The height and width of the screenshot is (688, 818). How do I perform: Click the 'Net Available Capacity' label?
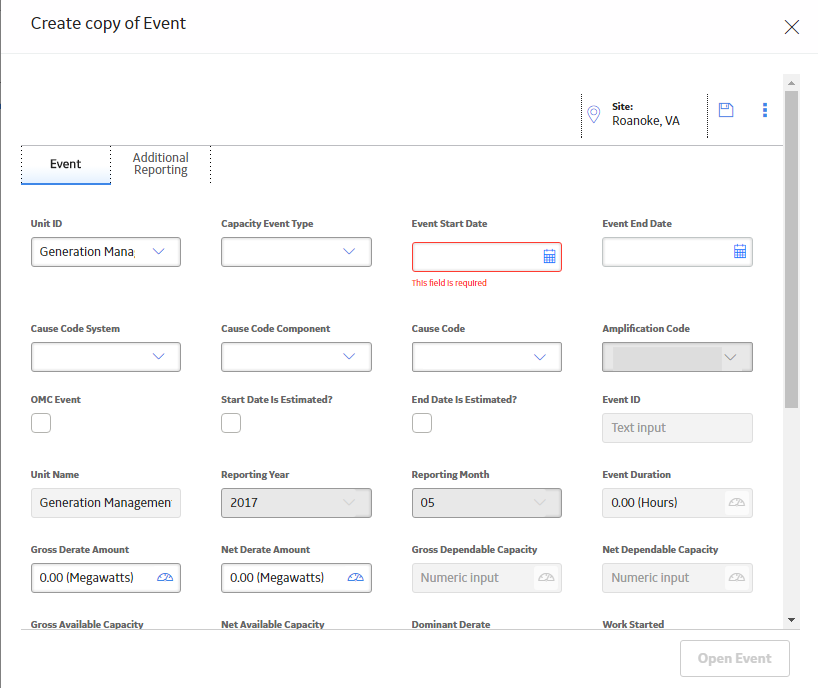pyautogui.click(x=273, y=624)
